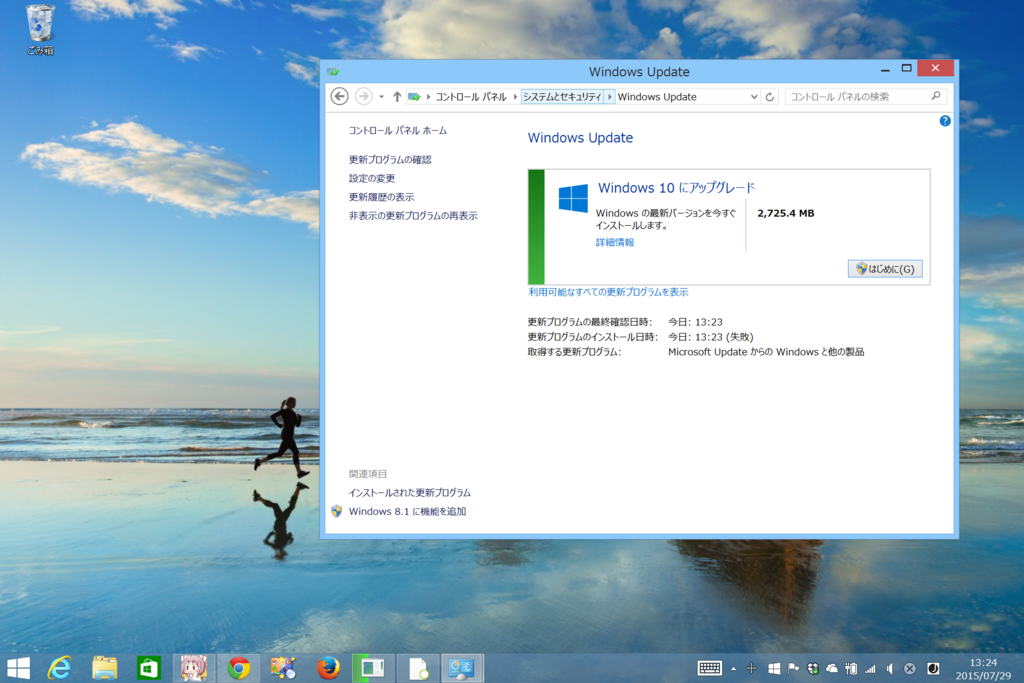Select Windows Update in the breadcrumb
The image size is (1024, 683).
tap(657, 97)
